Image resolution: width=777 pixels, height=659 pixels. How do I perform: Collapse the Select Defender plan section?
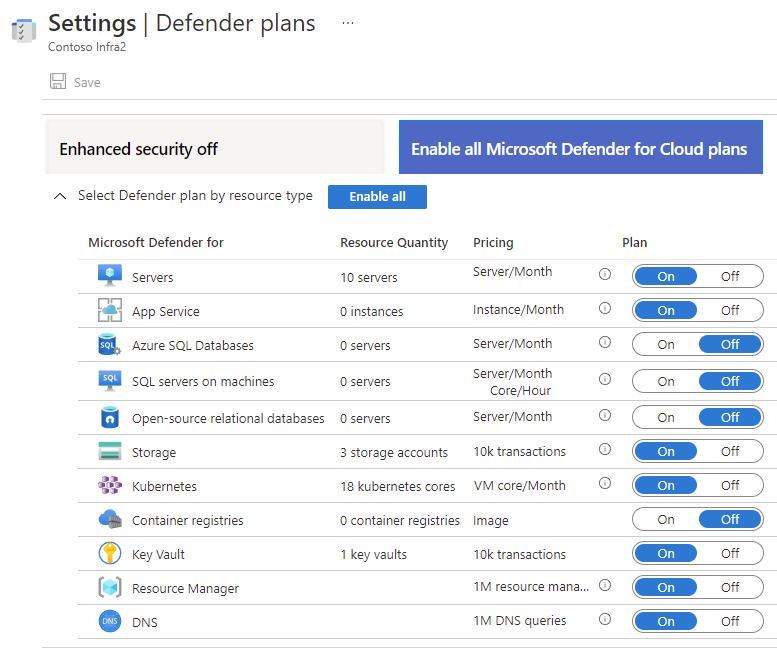point(60,197)
